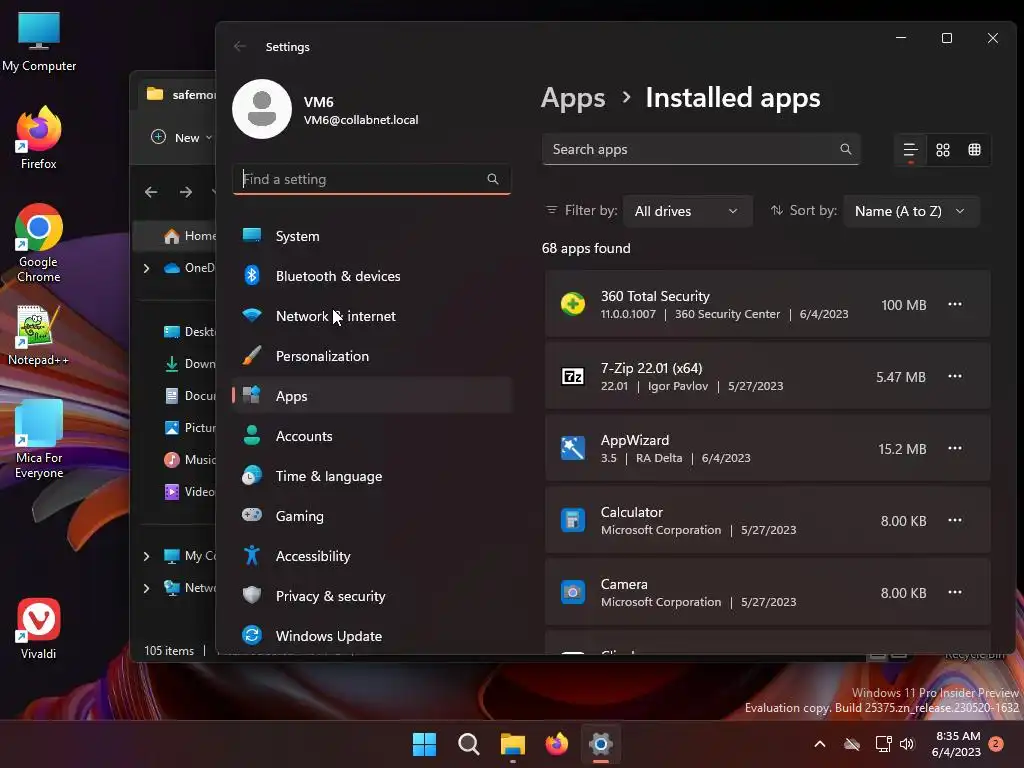Select Videos in File Explorer sidebar
The width and height of the screenshot is (1024, 768).
[x=189, y=492]
